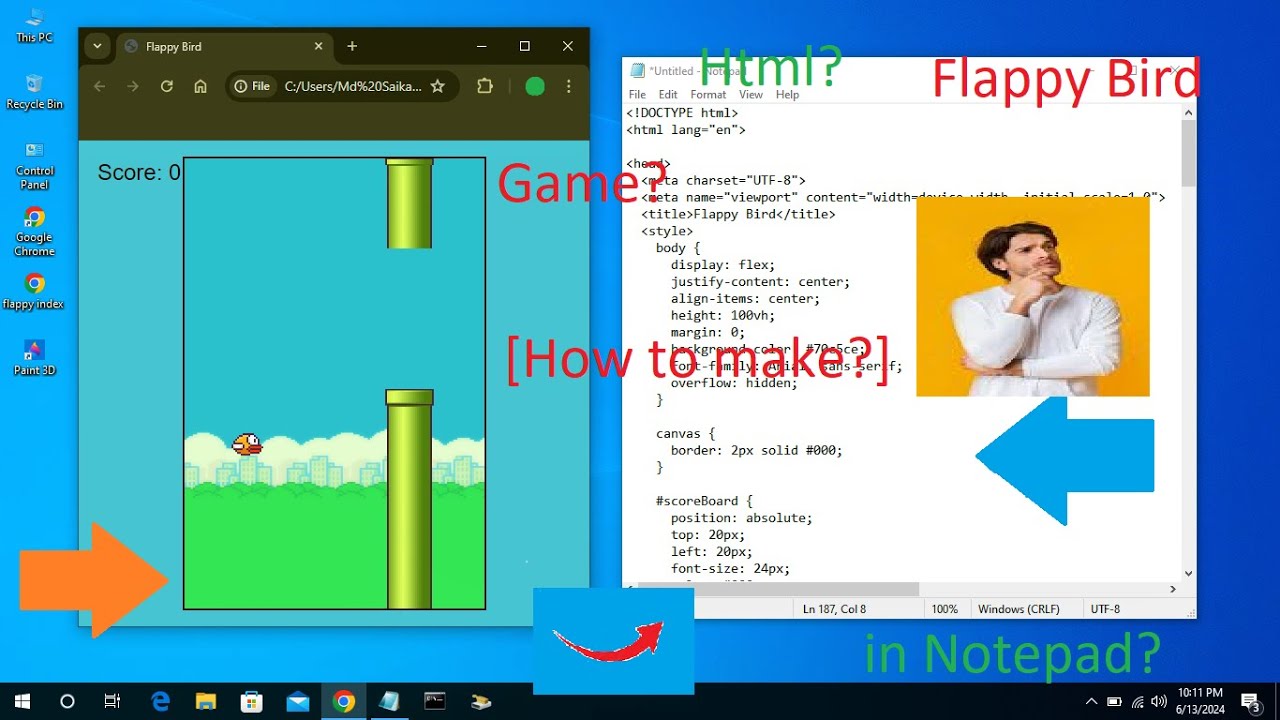This screenshot has height=720, width=1280.
Task: Click the File site info chip
Action: [x=253, y=86]
